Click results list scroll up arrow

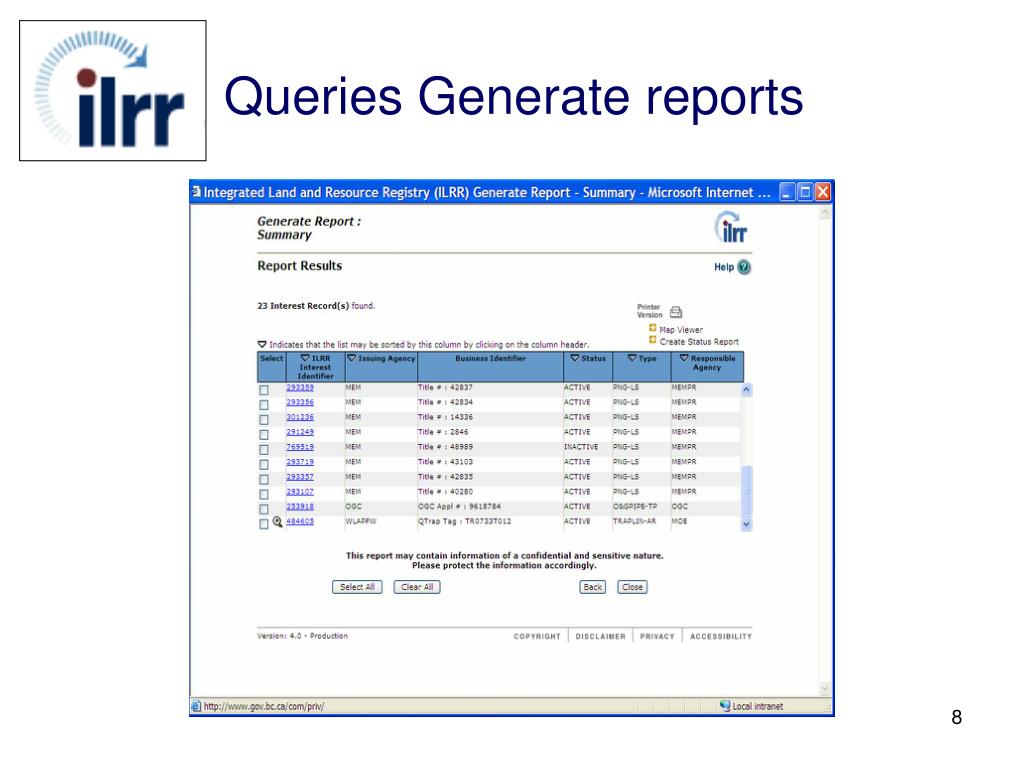[x=746, y=389]
